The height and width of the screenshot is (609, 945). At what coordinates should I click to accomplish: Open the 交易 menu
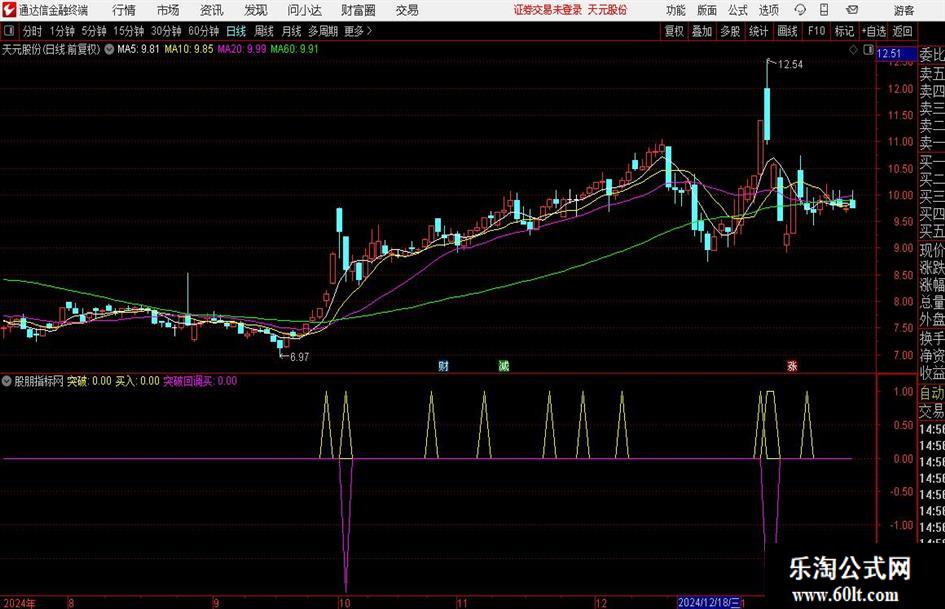click(407, 10)
